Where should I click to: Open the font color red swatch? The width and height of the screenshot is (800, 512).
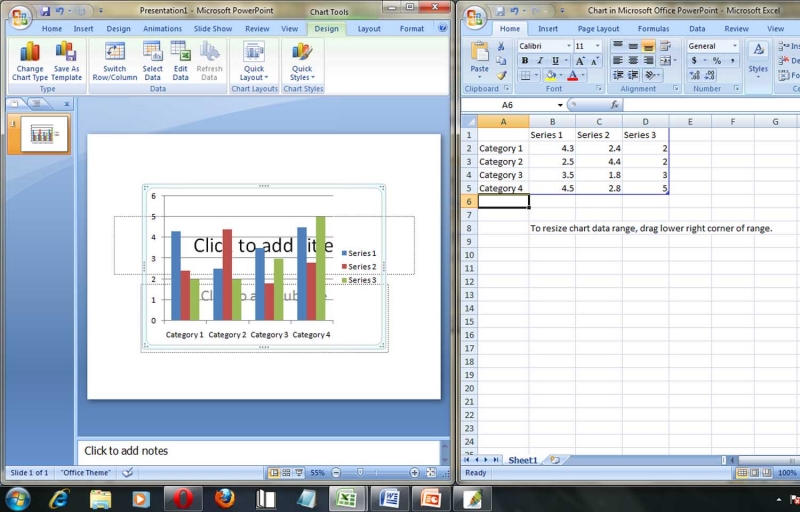572,76
